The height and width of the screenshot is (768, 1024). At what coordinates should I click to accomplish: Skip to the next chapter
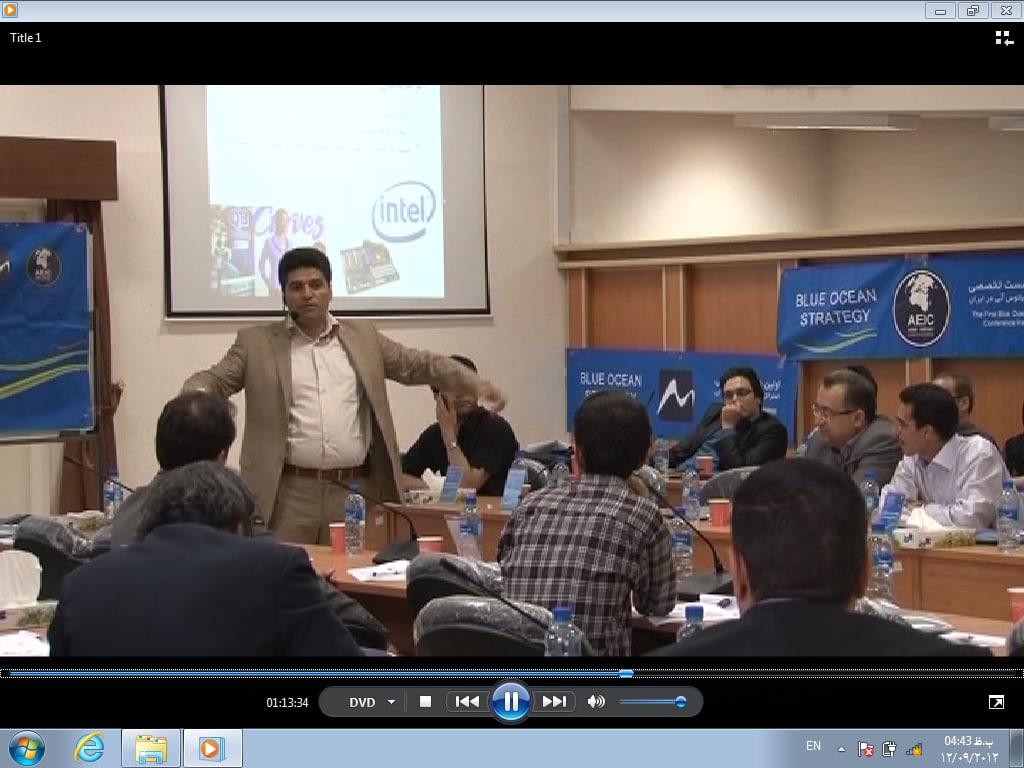coord(554,701)
